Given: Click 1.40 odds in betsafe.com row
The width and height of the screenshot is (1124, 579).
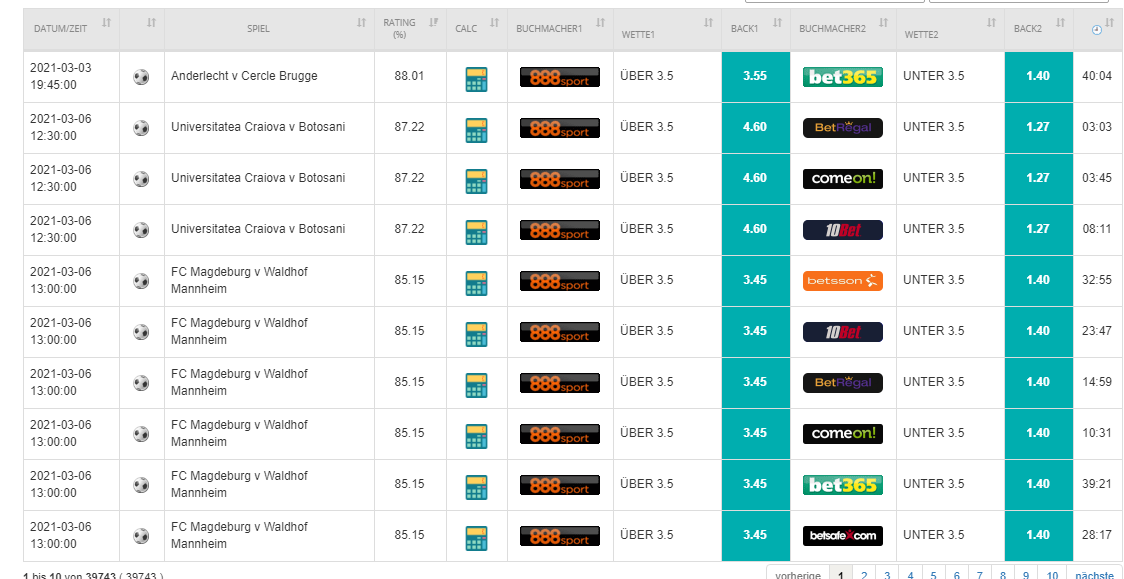Looking at the screenshot, I should click(1039, 535).
